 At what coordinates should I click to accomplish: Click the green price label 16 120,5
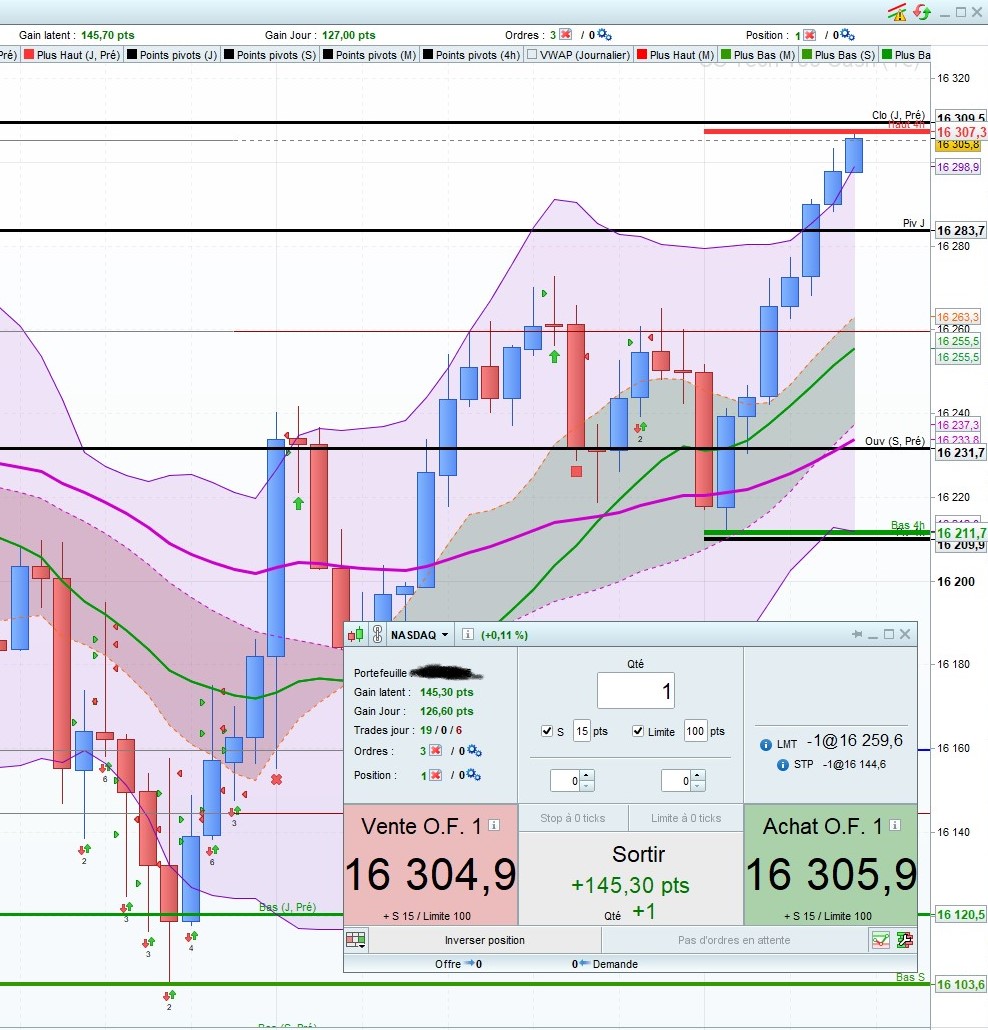pos(960,914)
